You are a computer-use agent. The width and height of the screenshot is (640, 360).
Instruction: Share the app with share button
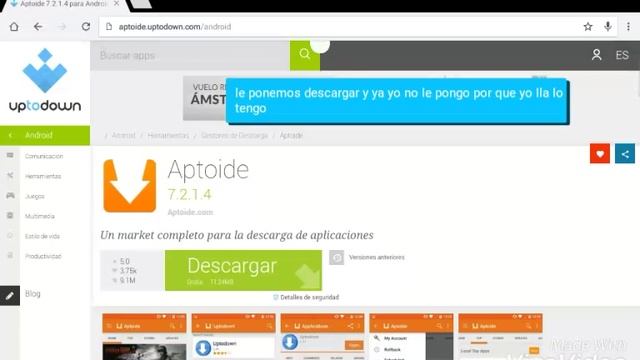click(x=625, y=154)
